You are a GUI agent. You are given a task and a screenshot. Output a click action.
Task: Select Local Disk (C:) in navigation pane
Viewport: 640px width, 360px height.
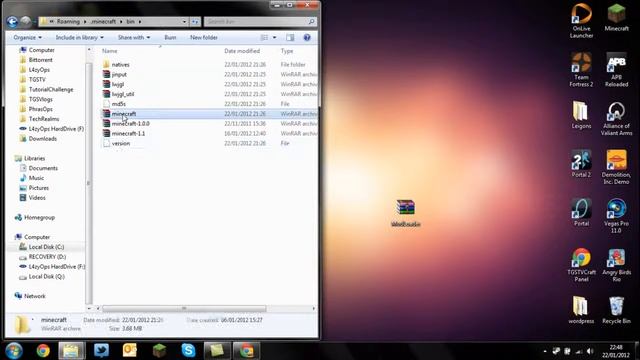pyautogui.click(x=46, y=247)
